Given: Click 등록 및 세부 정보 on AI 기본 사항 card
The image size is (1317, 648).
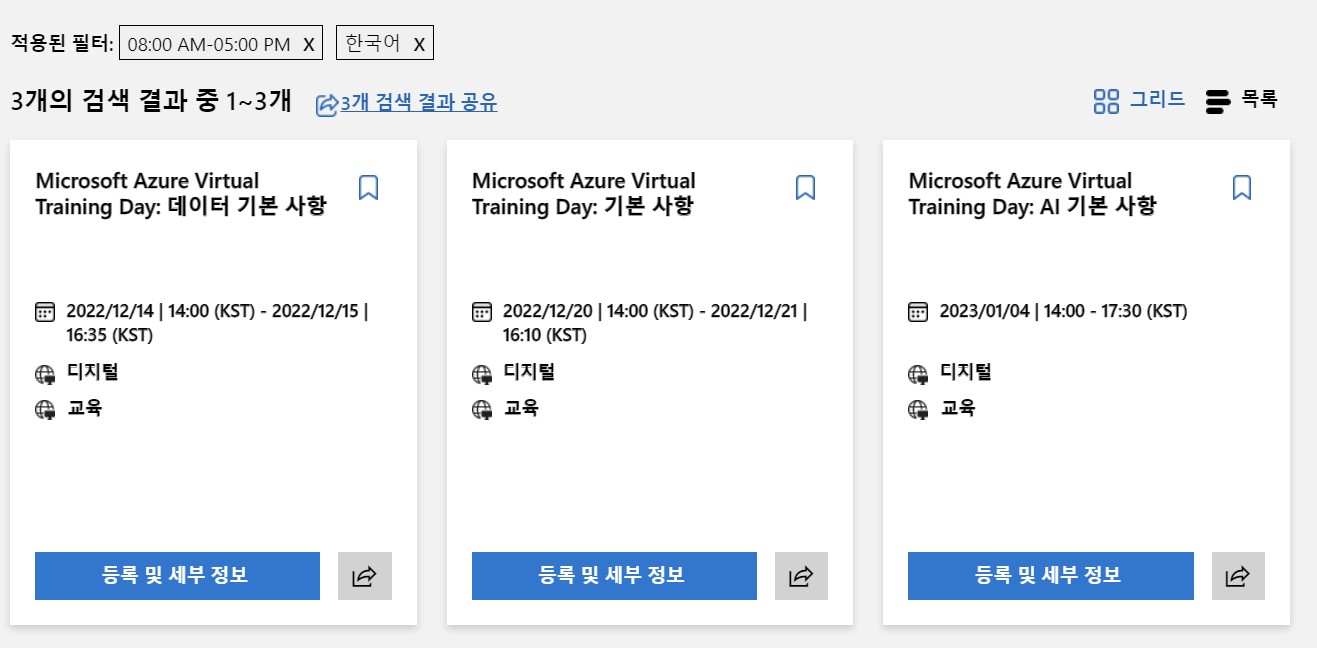Looking at the screenshot, I should 1050,576.
